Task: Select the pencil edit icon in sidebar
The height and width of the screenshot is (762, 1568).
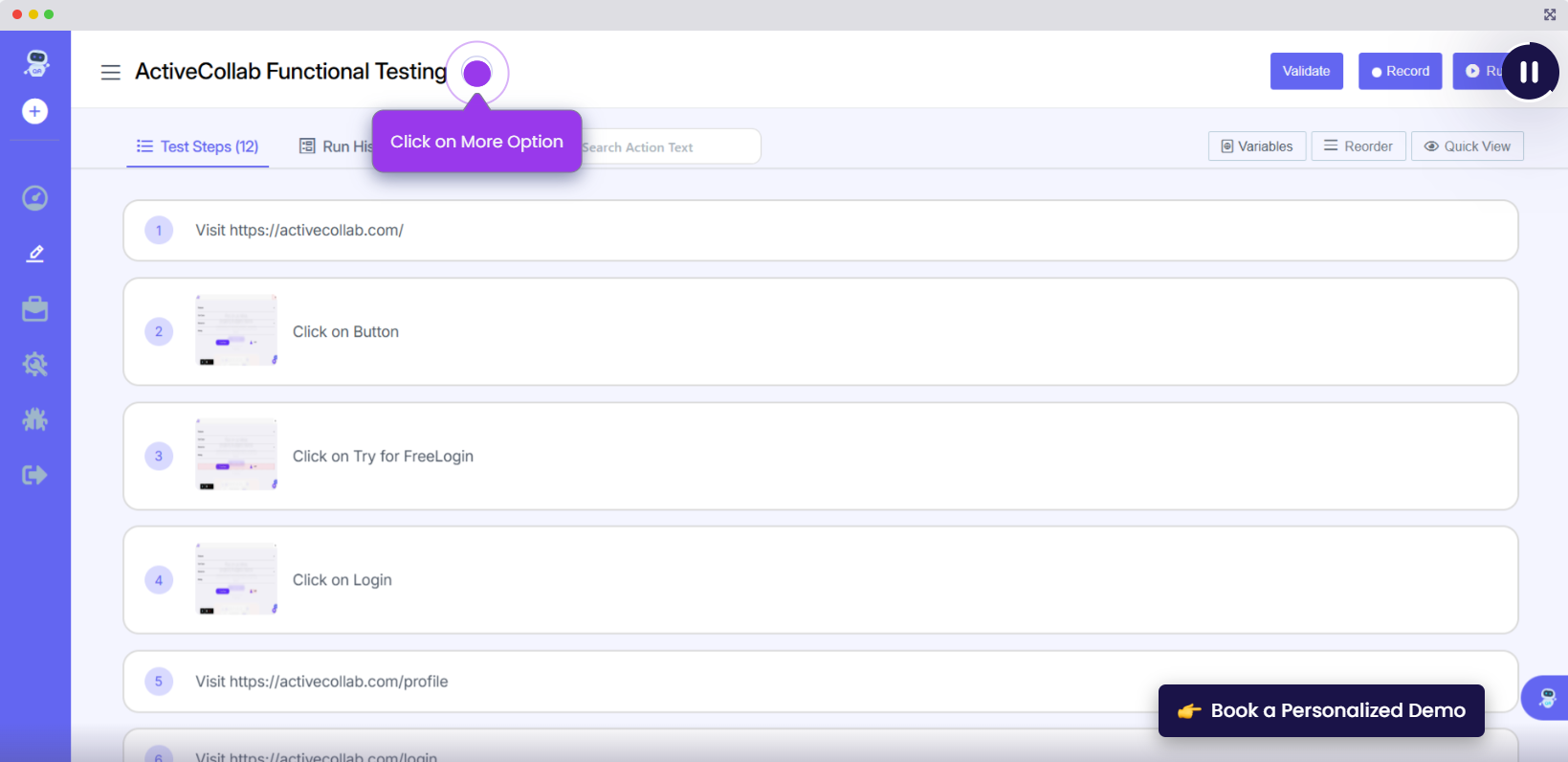Action: 35,254
